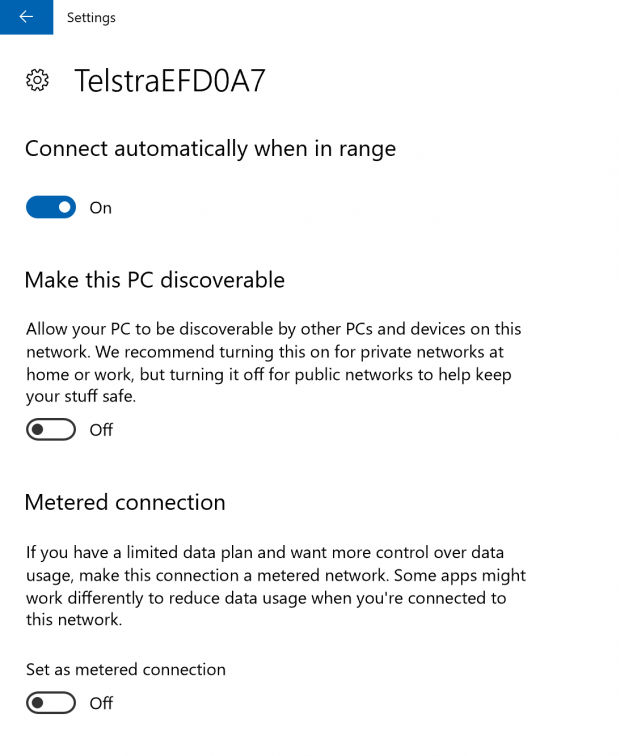Click the back arrow button

point(26,17)
